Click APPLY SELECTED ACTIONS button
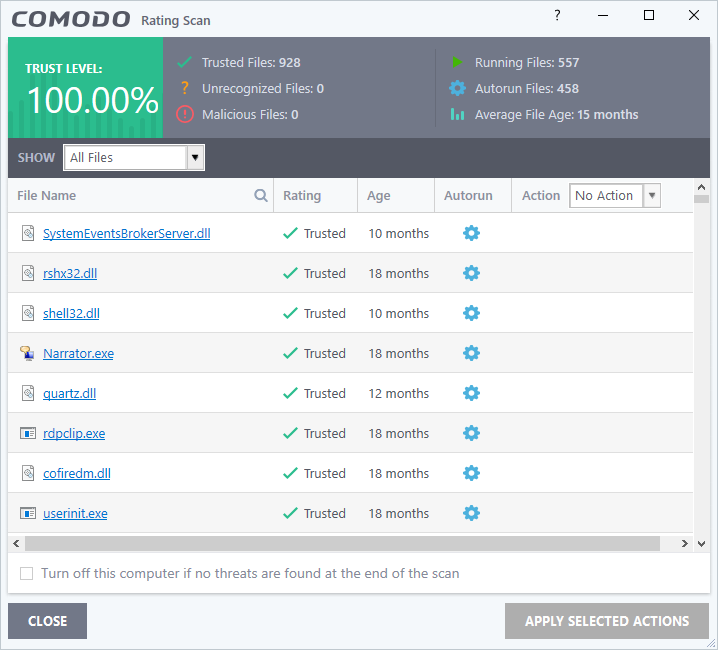Viewport: 718px width, 650px height. pos(607,621)
